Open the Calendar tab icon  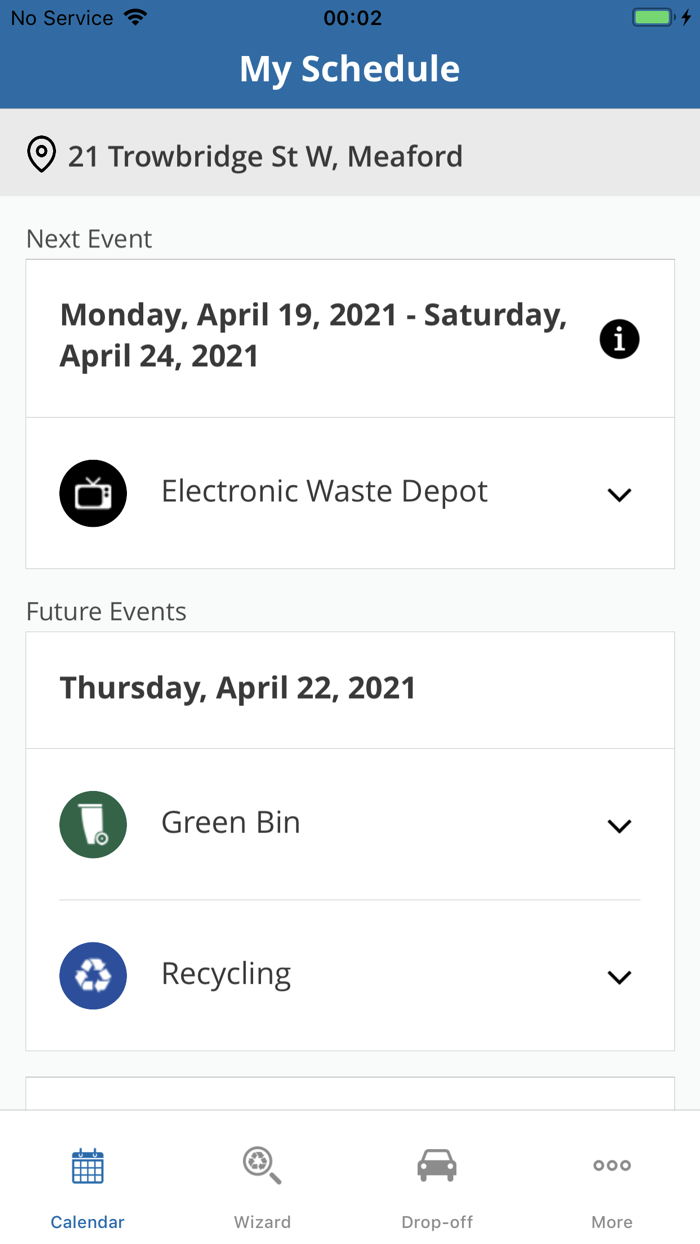tap(87, 1165)
